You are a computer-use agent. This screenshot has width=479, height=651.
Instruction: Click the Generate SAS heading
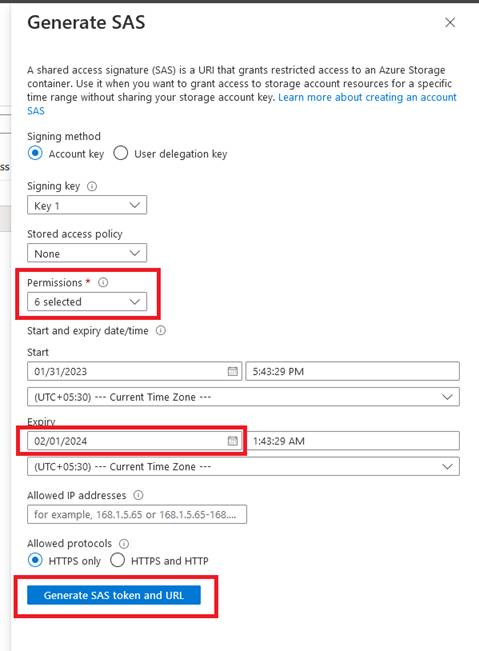[86, 22]
